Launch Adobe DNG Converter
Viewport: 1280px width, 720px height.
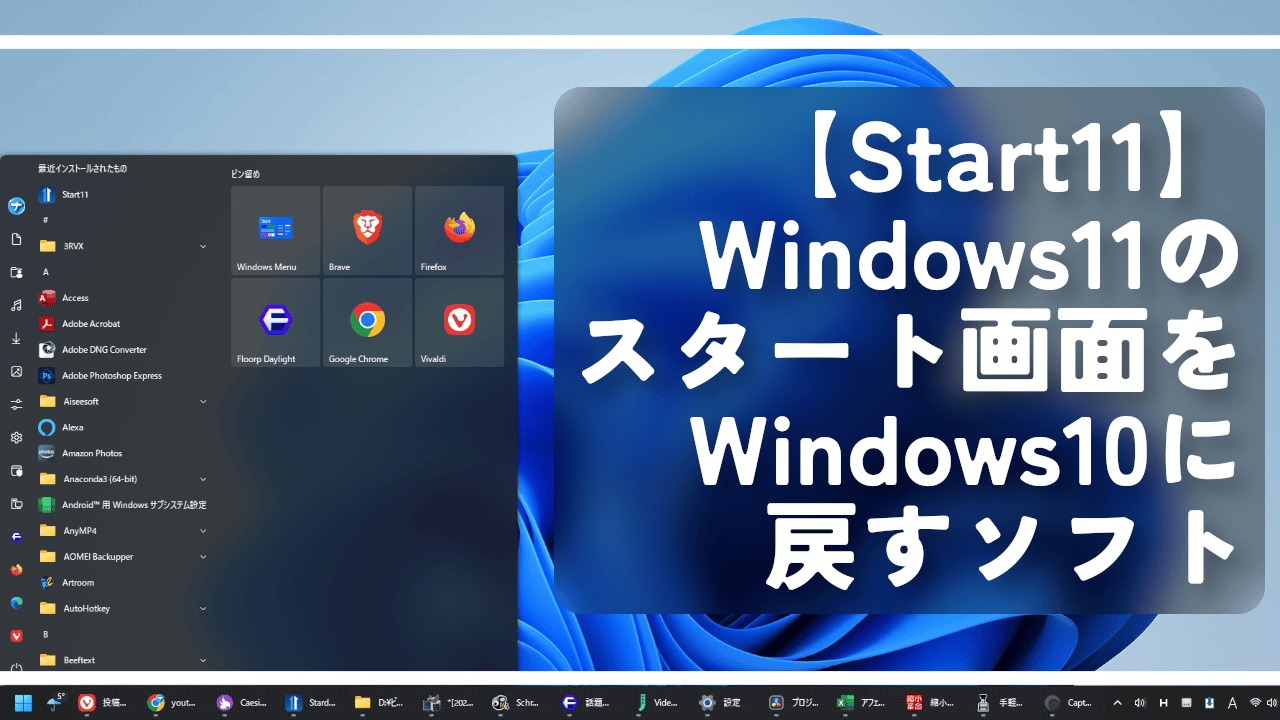(122, 349)
